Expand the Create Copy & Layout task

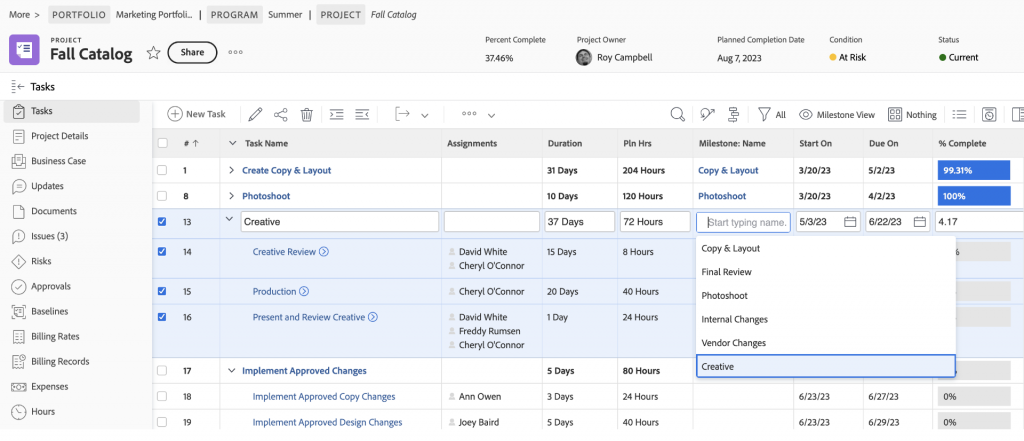(x=232, y=171)
